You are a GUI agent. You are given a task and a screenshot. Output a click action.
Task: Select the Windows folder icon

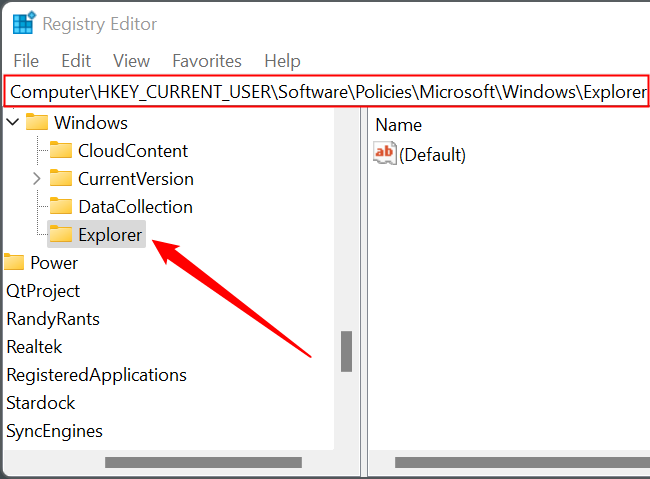(x=37, y=122)
